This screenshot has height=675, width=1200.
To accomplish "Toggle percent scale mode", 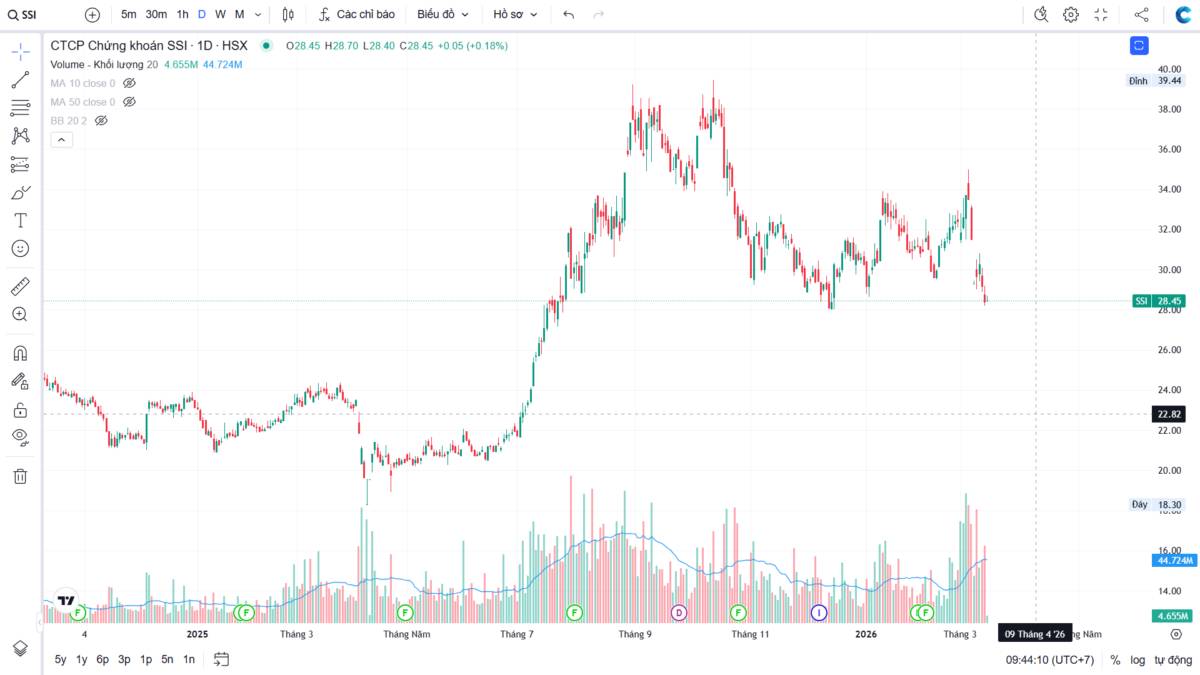I will click(1115, 660).
